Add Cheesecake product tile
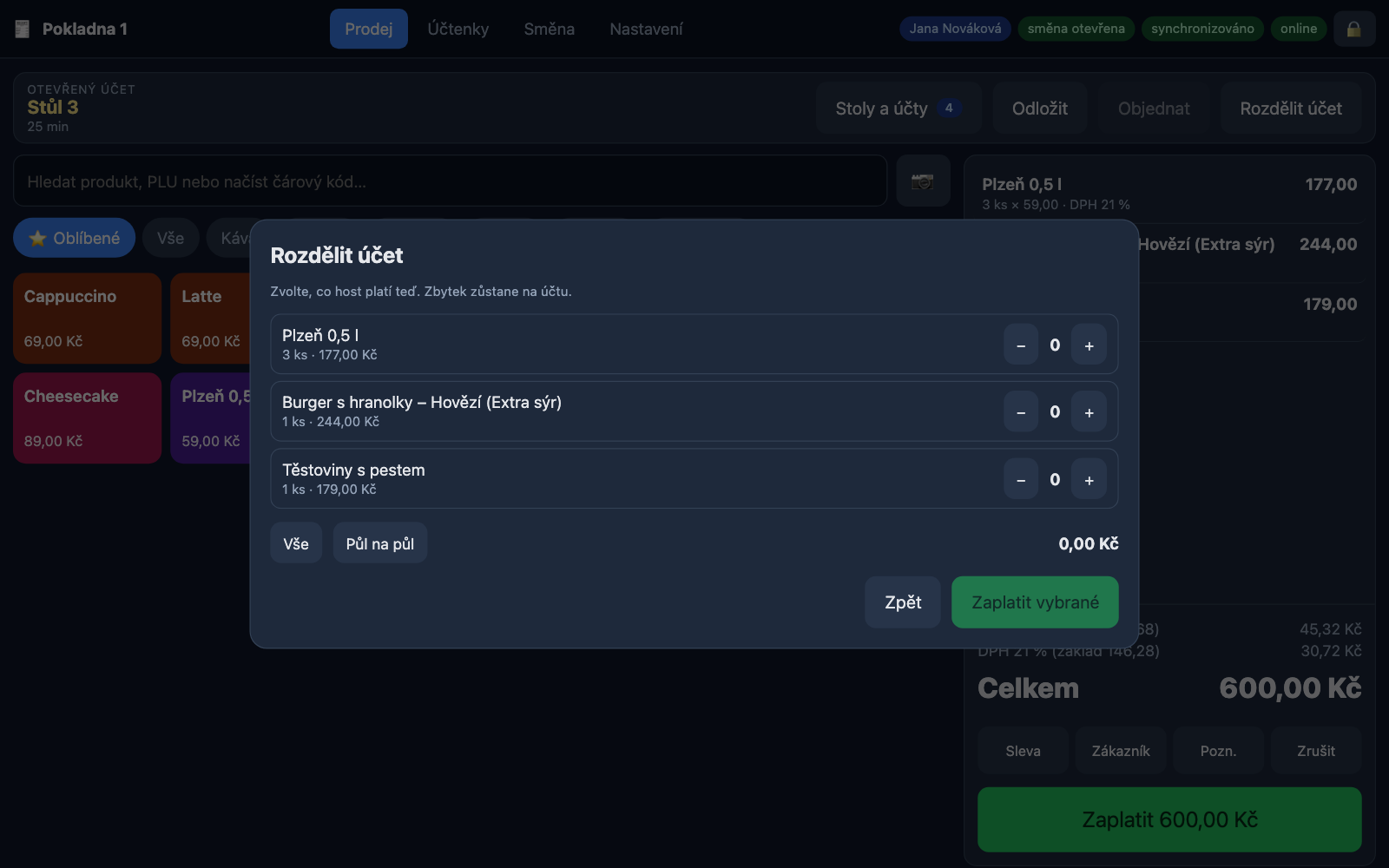The height and width of the screenshot is (868, 1389). click(x=88, y=418)
